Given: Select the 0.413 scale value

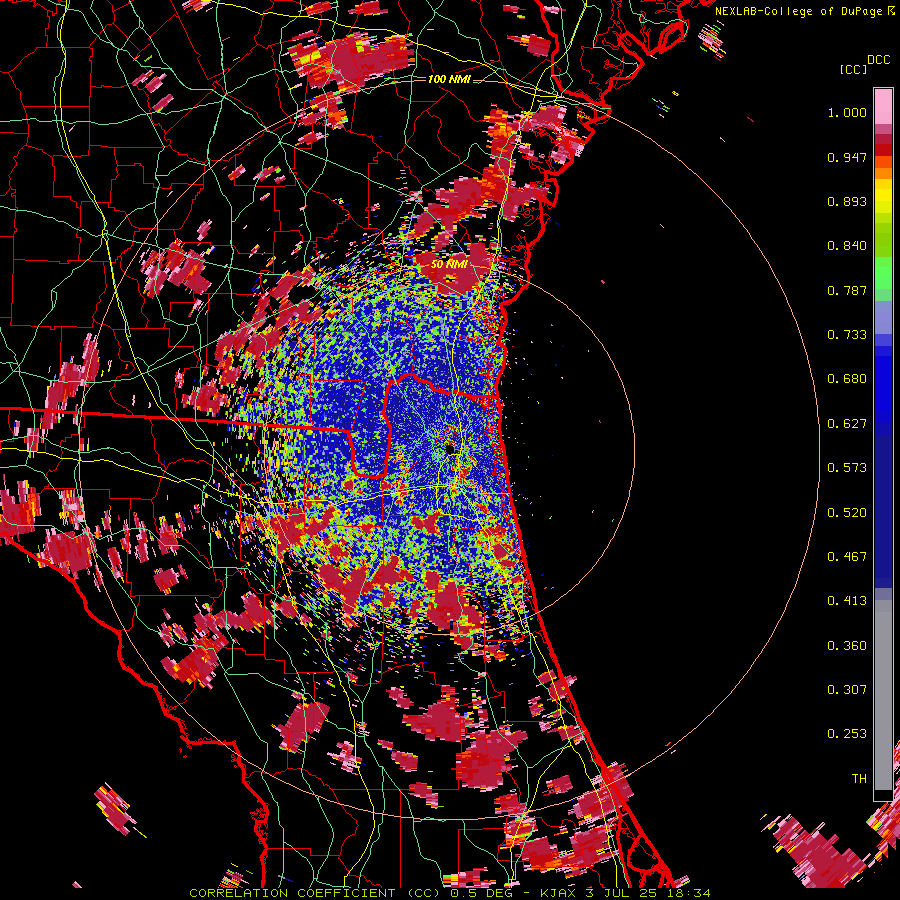Looking at the screenshot, I should coord(847,601).
